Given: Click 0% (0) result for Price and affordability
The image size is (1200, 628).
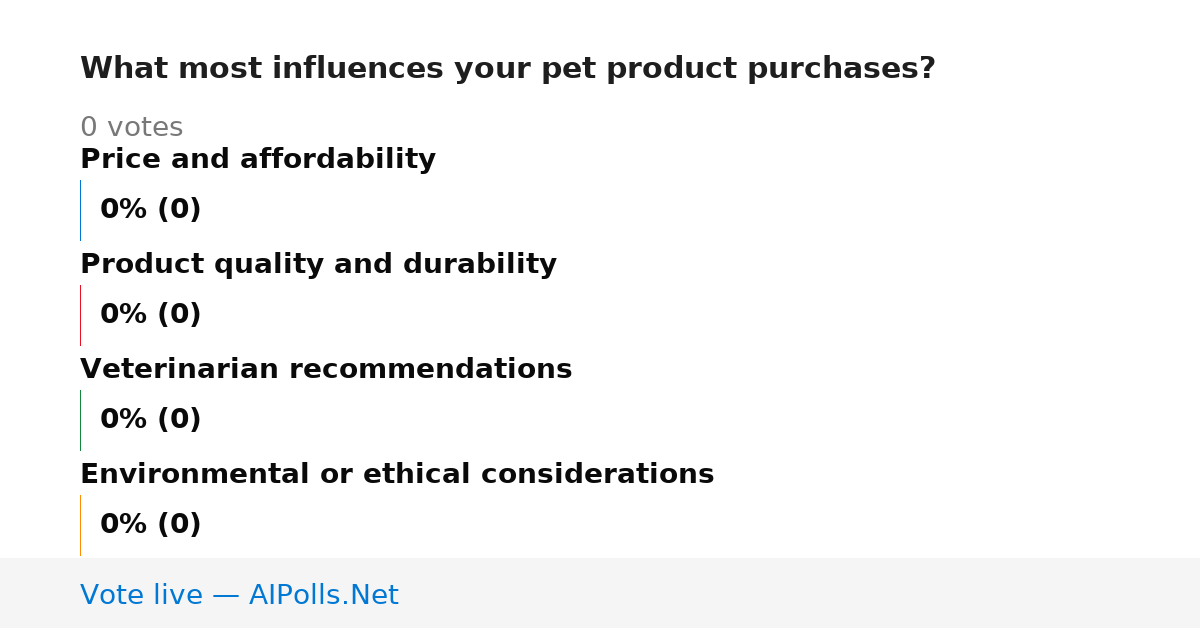Looking at the screenshot, I should coord(151,210).
